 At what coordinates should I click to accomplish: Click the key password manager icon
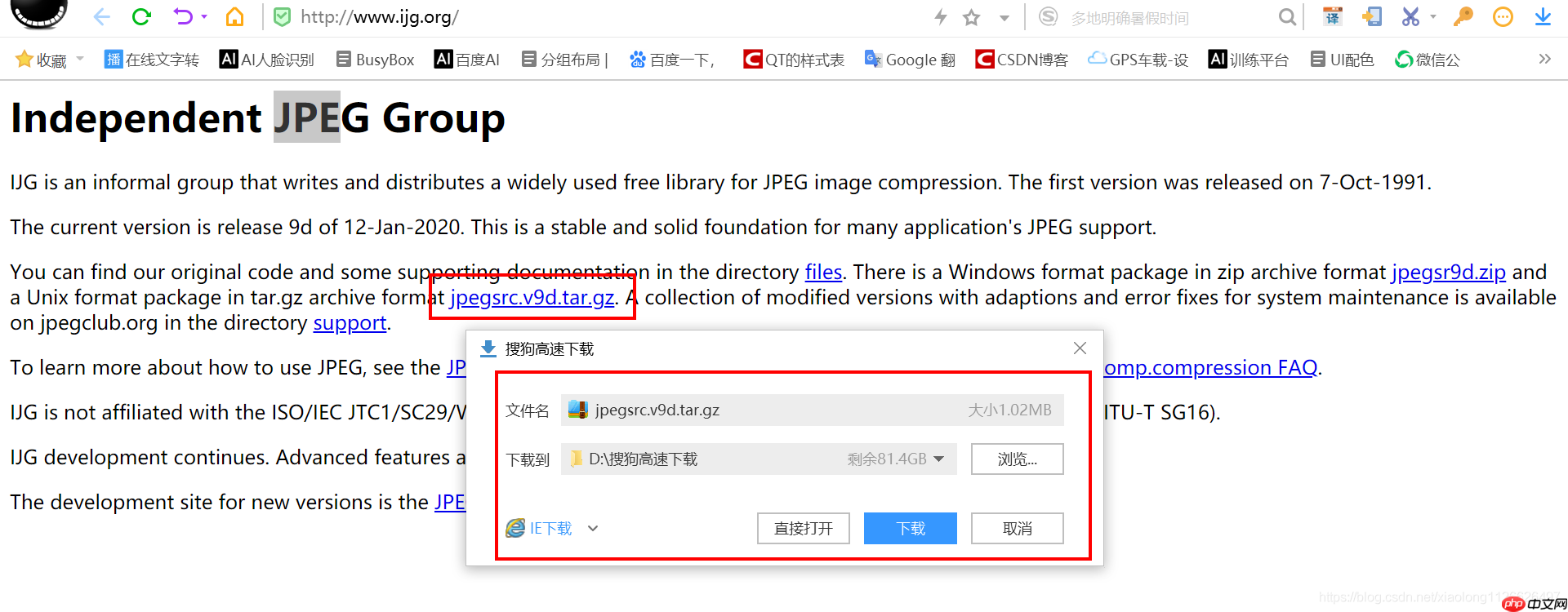1463,16
